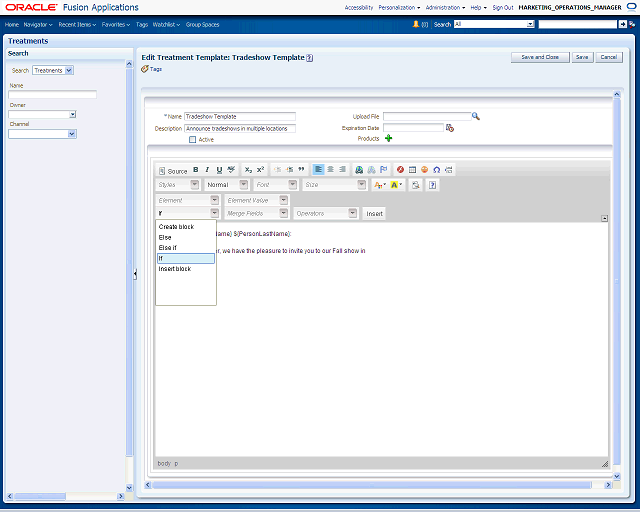
Task: Click the Tags icon under the title
Action: pyautogui.click(x=145, y=69)
